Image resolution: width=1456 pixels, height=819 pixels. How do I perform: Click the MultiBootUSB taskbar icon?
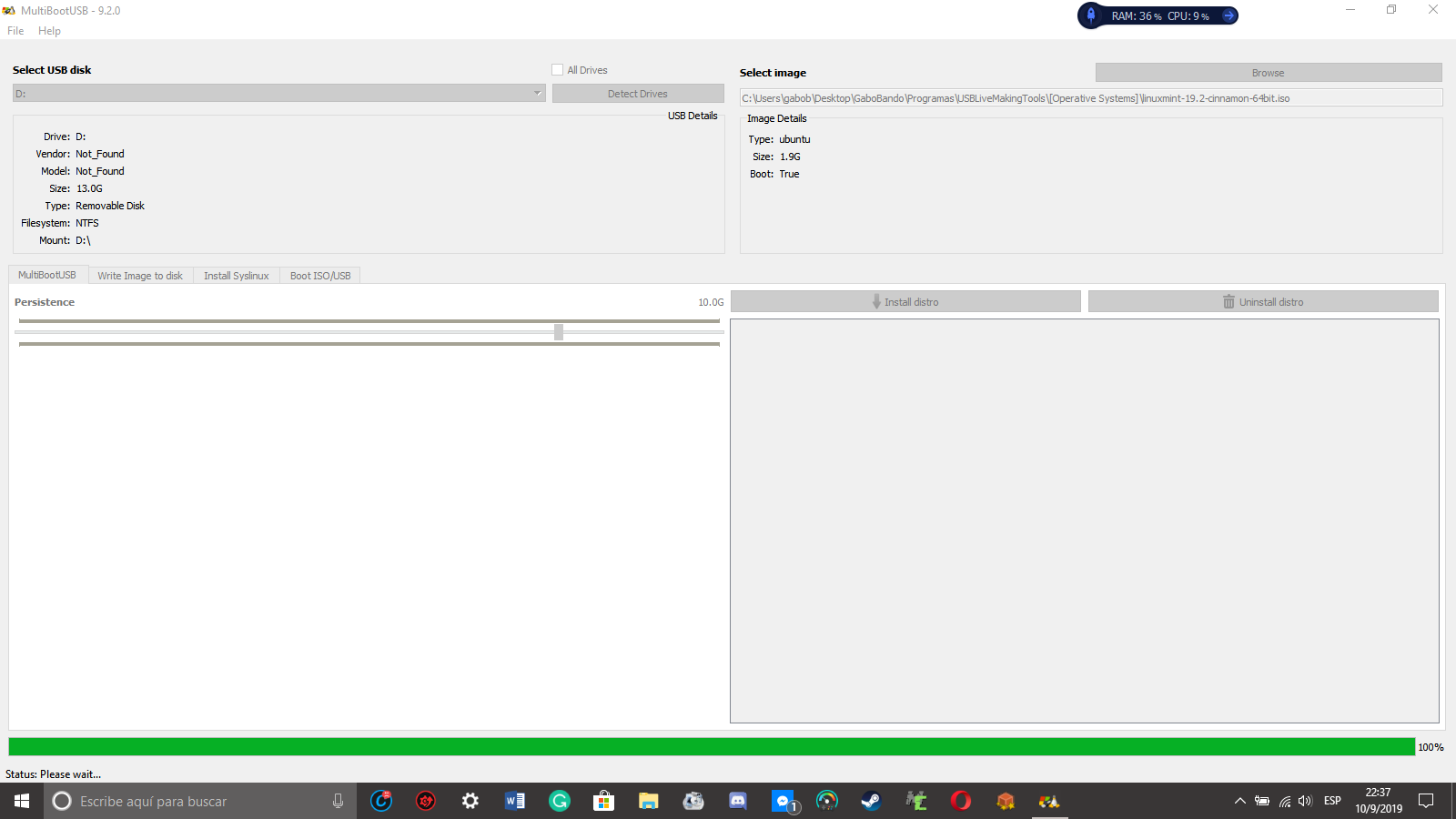[x=1049, y=801]
